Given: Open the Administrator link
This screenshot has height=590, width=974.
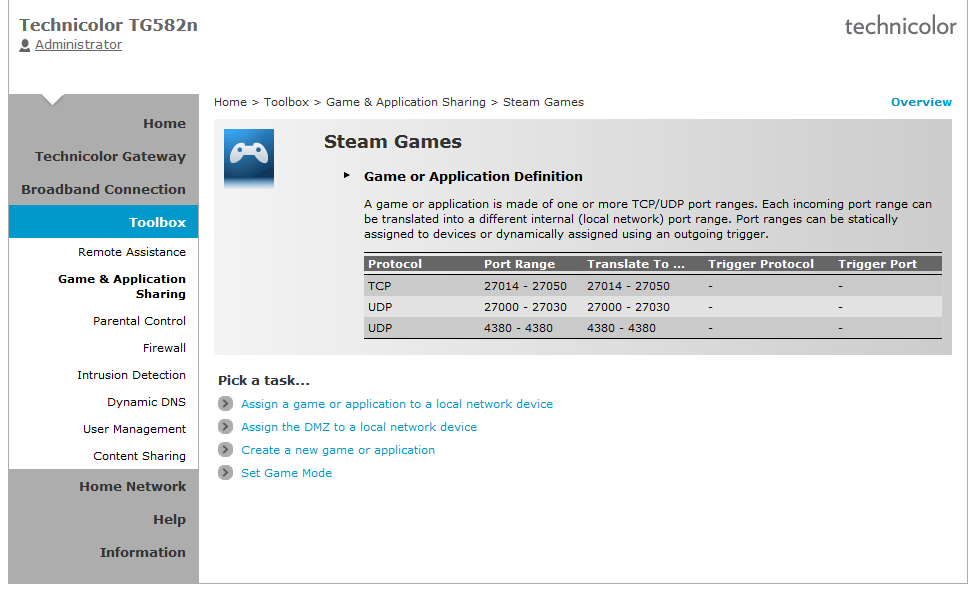Looking at the screenshot, I should pyautogui.click(x=78, y=45).
